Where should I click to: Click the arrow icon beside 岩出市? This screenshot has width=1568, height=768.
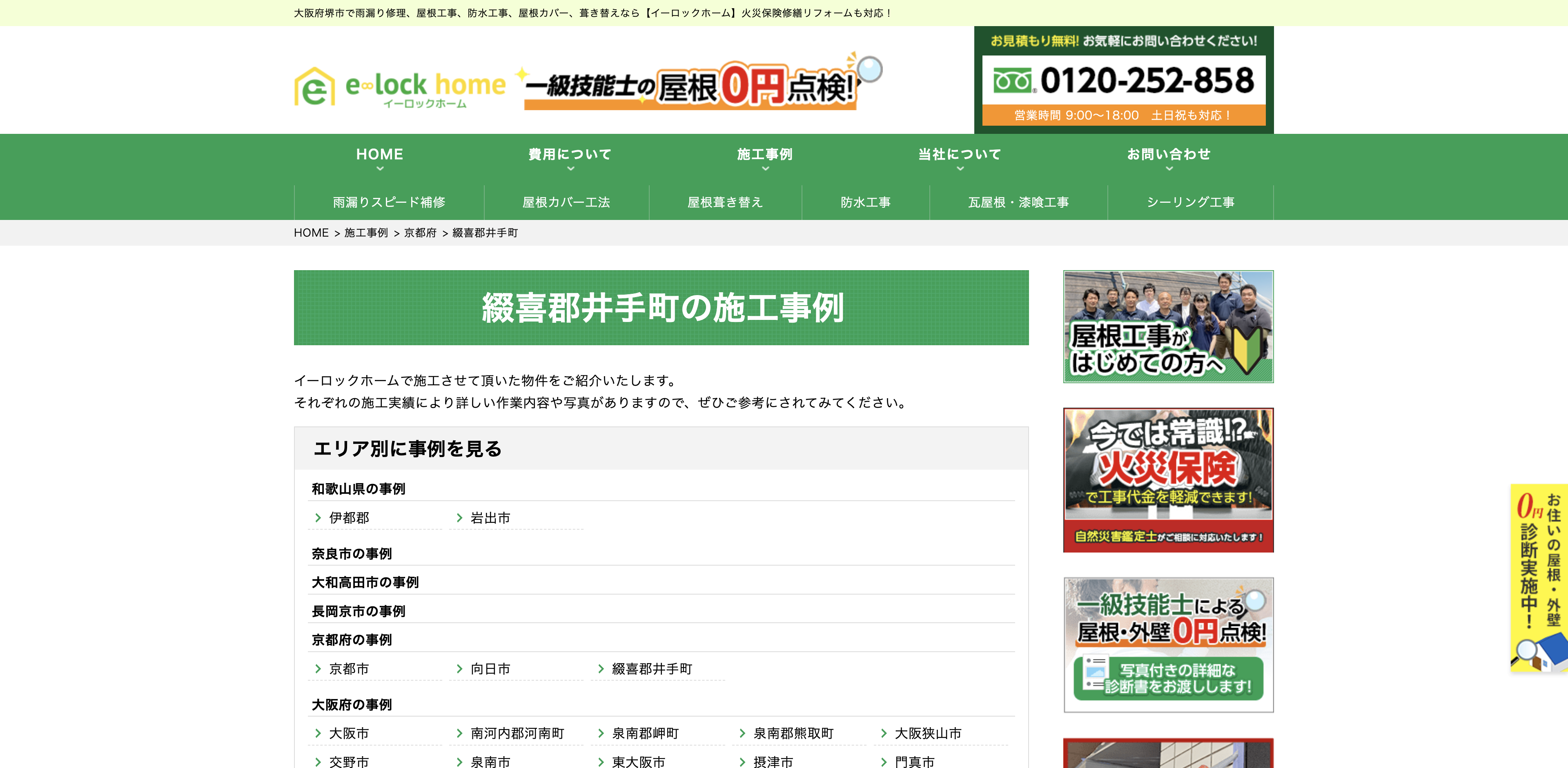(x=459, y=518)
